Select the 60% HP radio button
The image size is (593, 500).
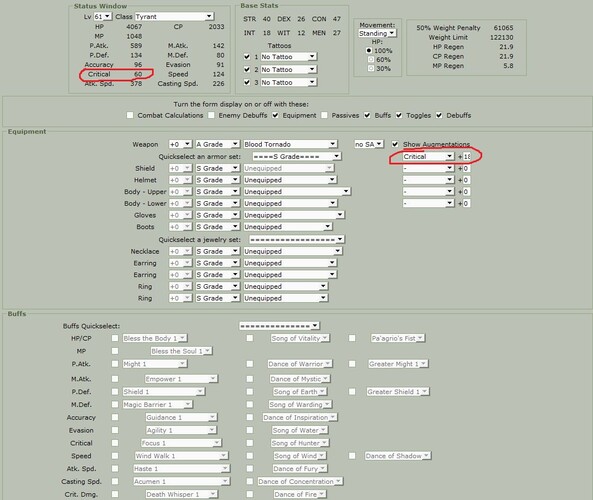371,59
